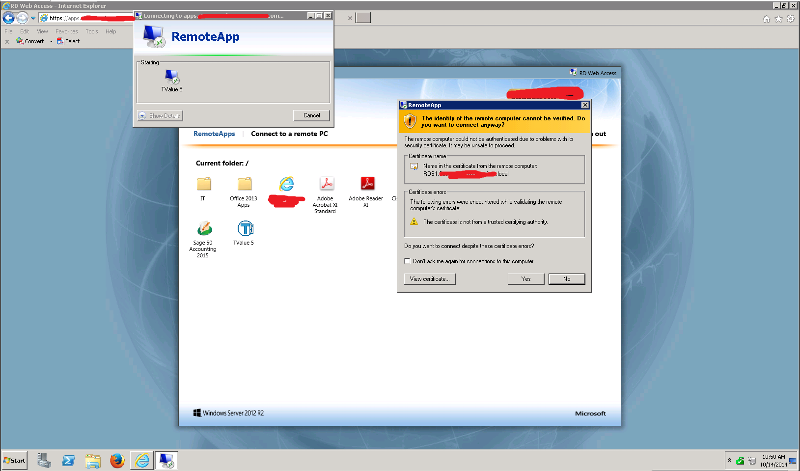The height and width of the screenshot is (471, 800).
Task: Go back in Internet Explorer
Action: [x=9, y=18]
